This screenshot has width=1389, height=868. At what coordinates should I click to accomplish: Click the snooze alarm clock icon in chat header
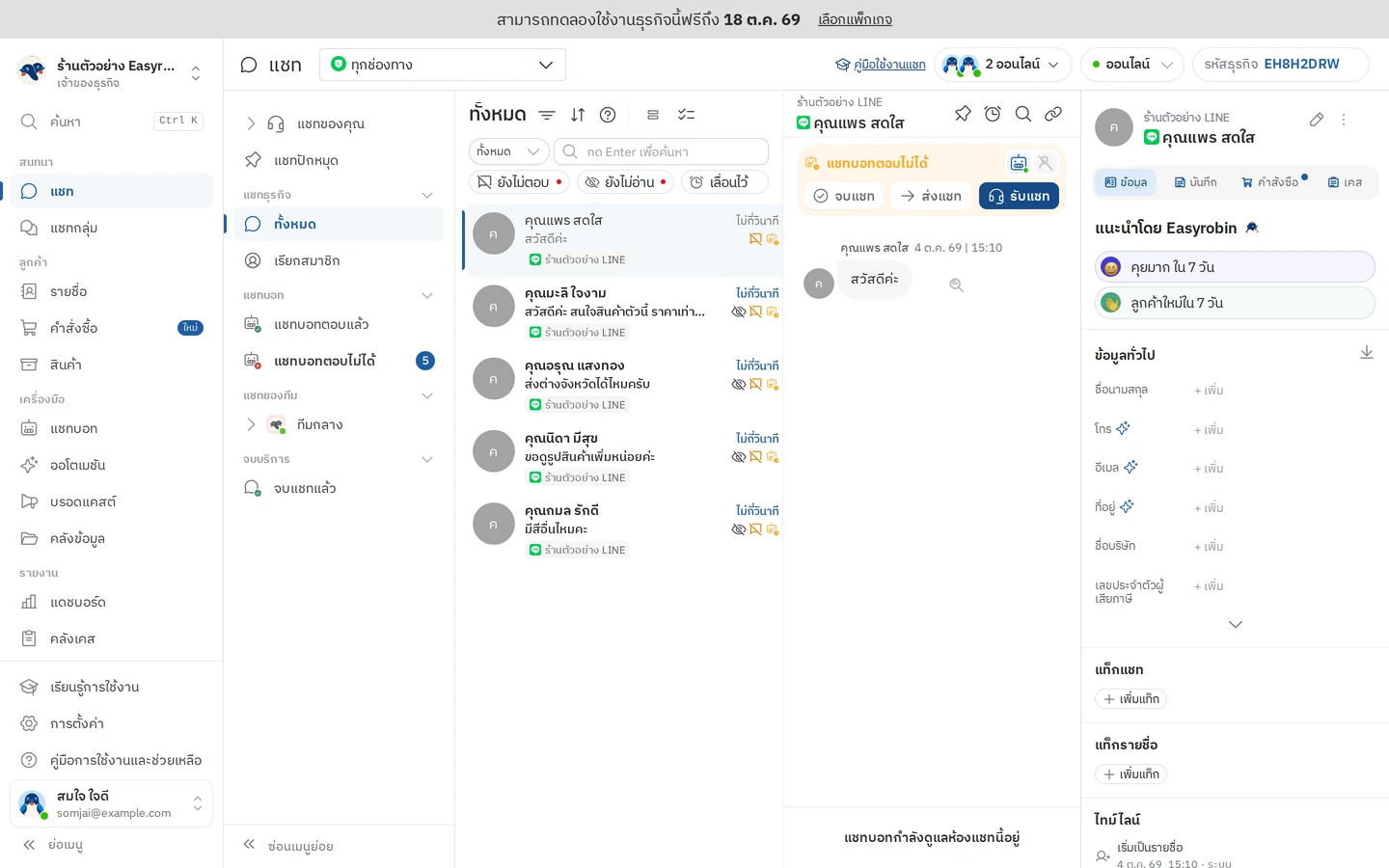coord(993,114)
